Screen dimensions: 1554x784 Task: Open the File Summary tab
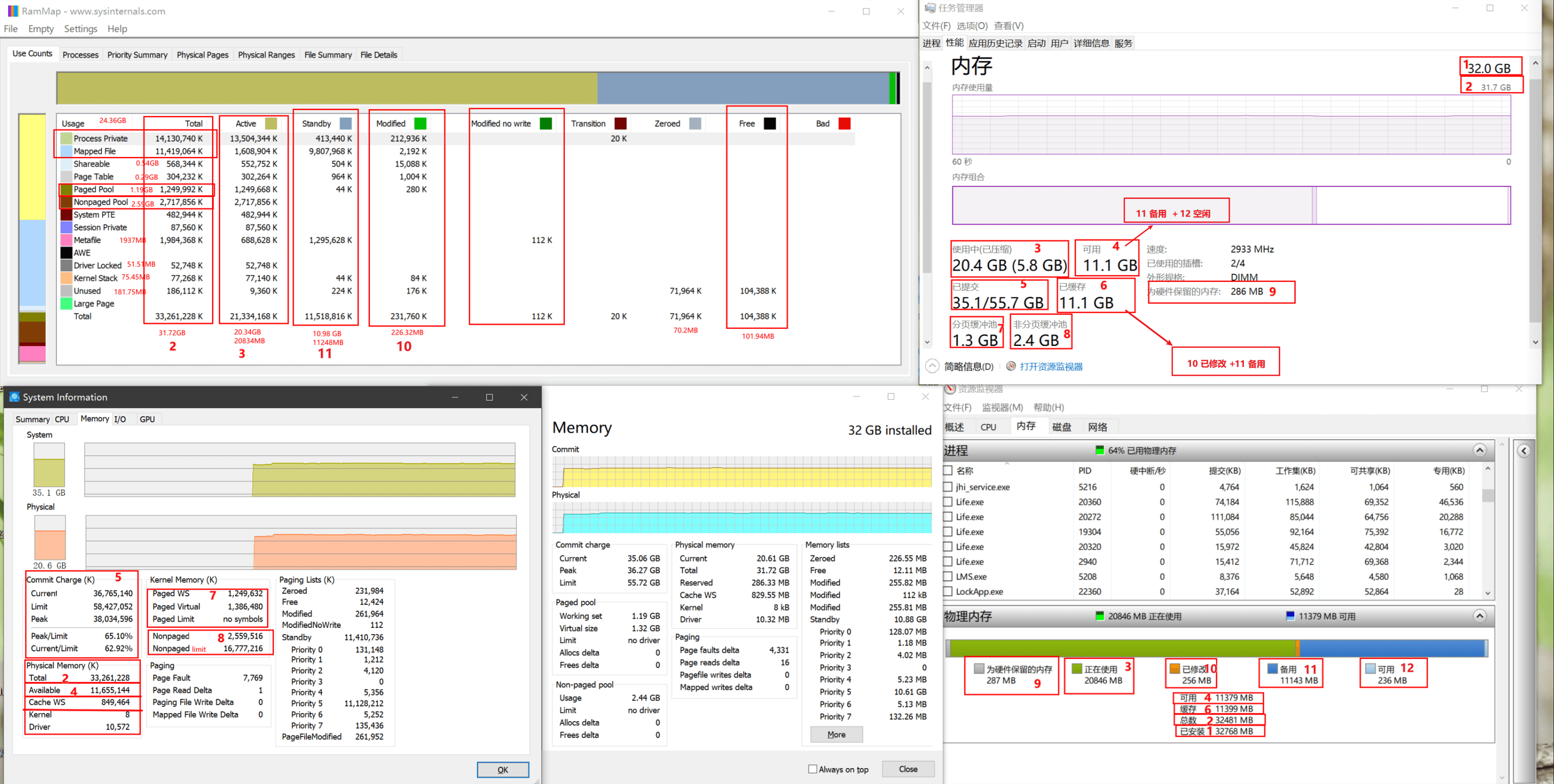pyautogui.click(x=328, y=55)
